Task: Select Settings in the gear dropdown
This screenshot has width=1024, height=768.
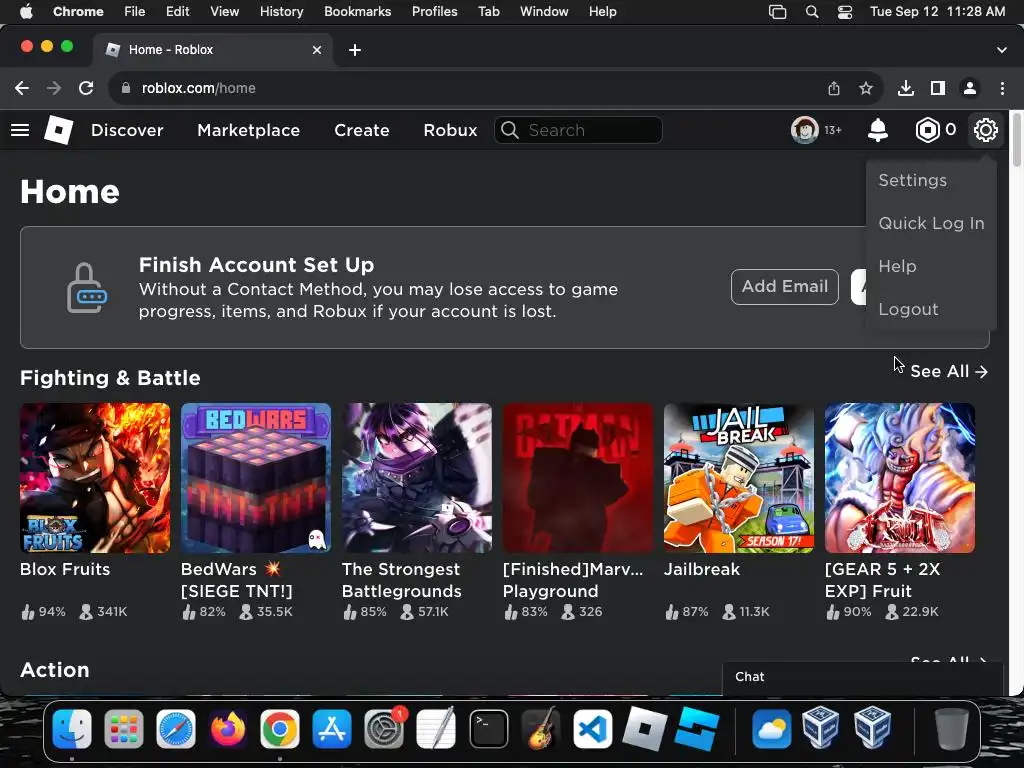Action: 912,180
